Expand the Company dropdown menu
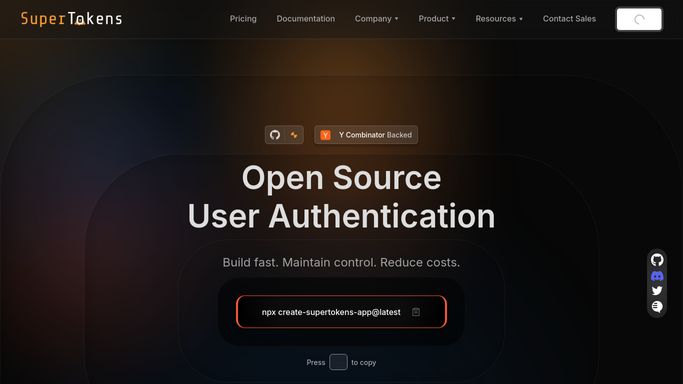This screenshot has height=384, width=683. pyautogui.click(x=376, y=19)
